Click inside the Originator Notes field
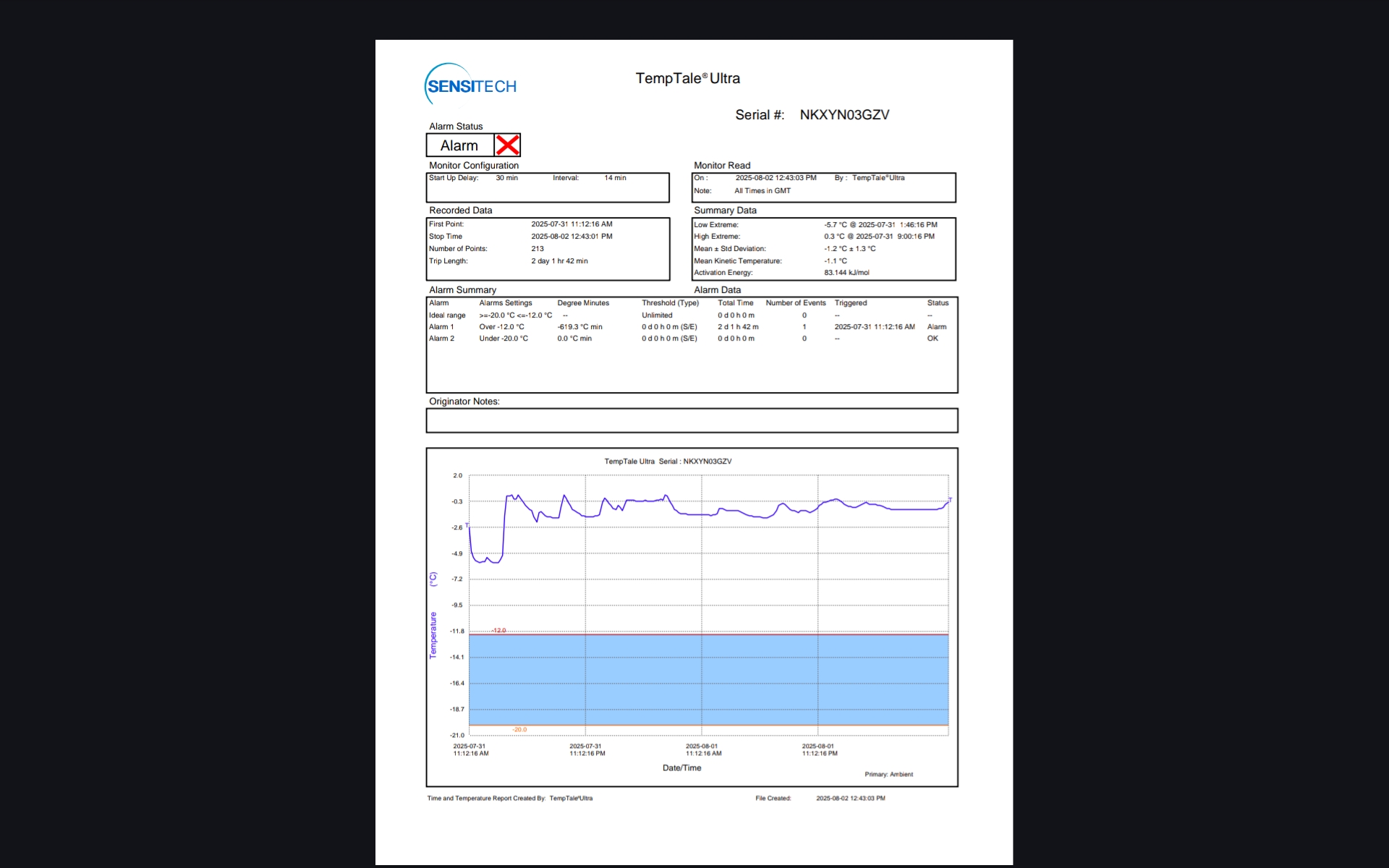Viewport: 1389px width, 868px height. point(692,420)
